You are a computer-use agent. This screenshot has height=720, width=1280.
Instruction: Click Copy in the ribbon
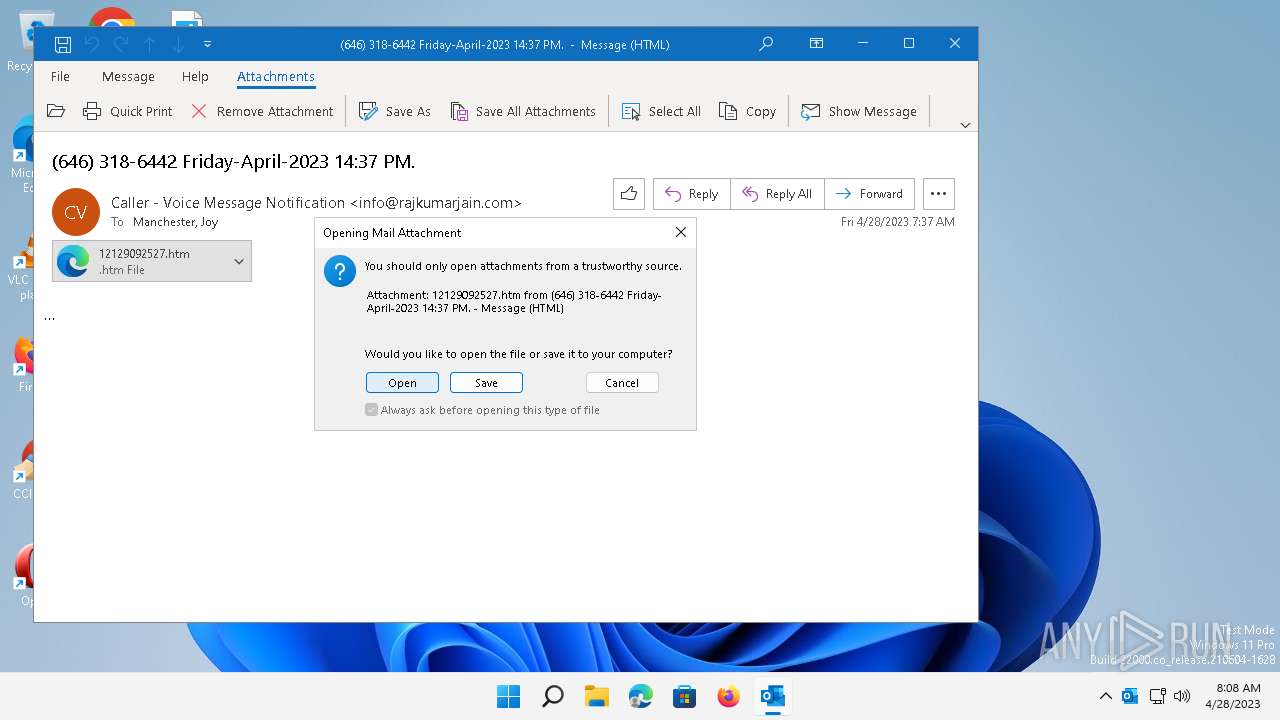(x=748, y=111)
